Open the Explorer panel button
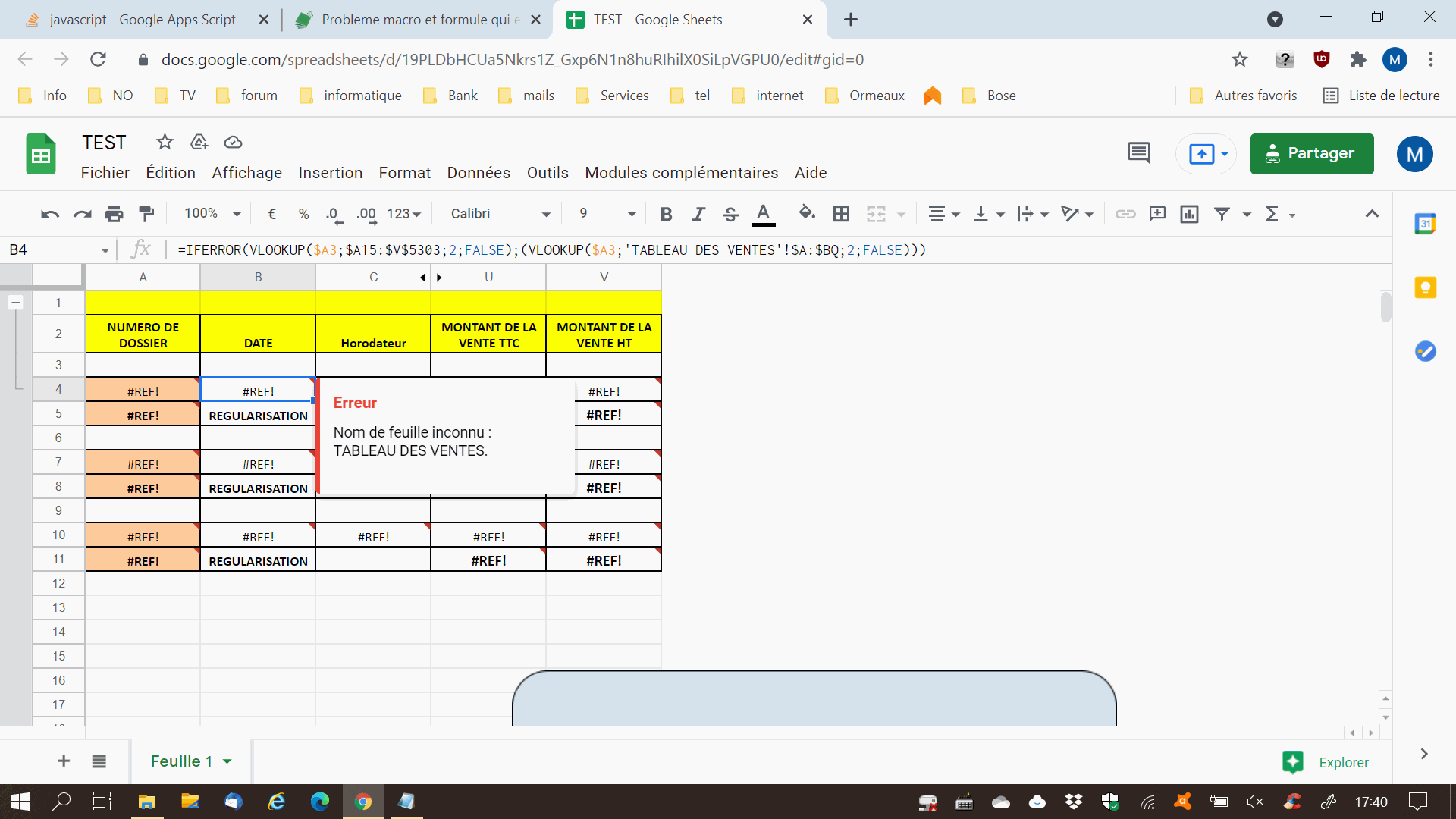Image resolution: width=1456 pixels, height=819 pixels. click(x=1326, y=762)
